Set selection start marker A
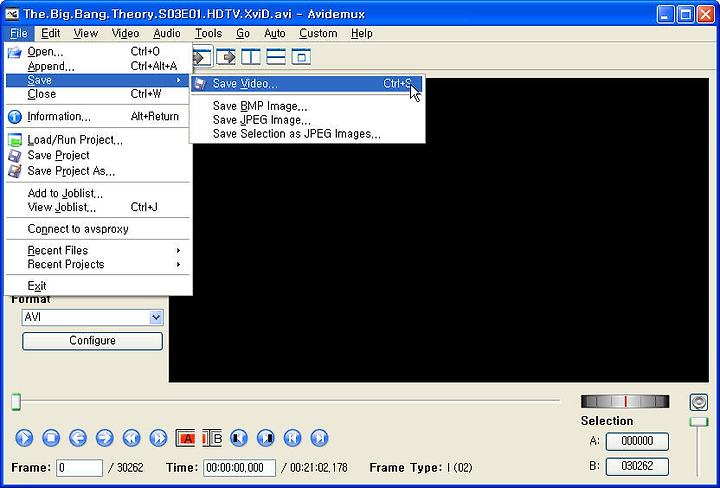The height and width of the screenshot is (488, 720). click(186, 438)
